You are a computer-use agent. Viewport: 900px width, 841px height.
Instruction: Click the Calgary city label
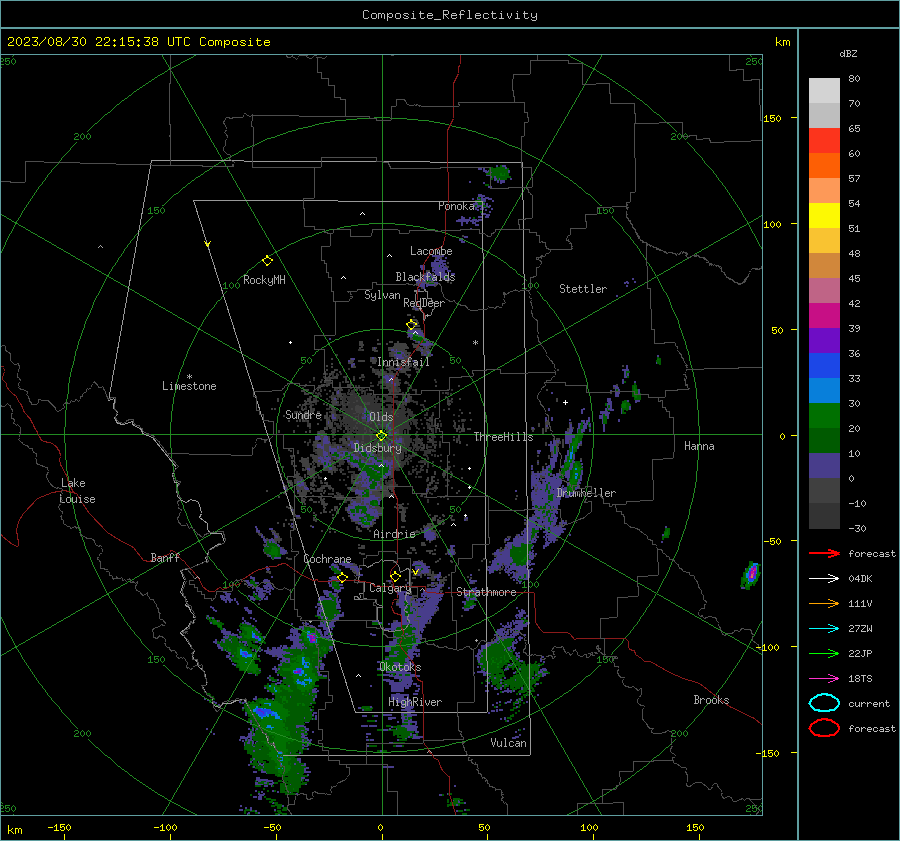(390, 588)
